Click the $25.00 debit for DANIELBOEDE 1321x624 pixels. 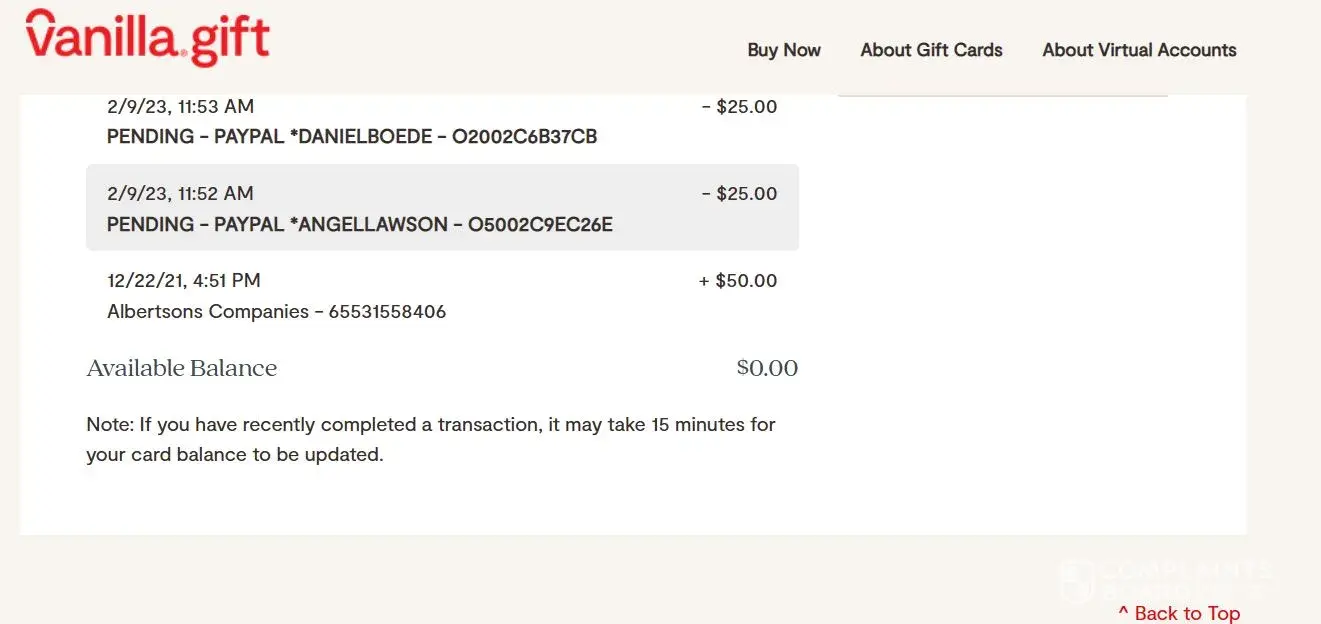(739, 107)
